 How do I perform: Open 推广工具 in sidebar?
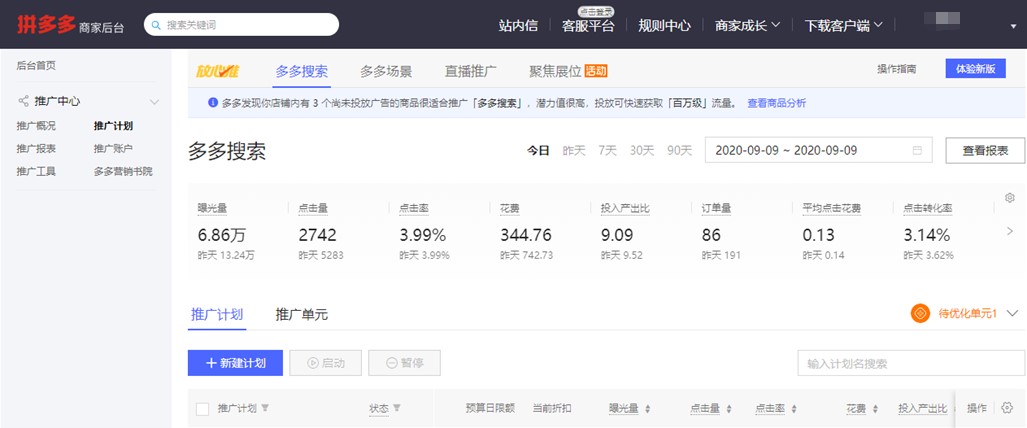36,172
